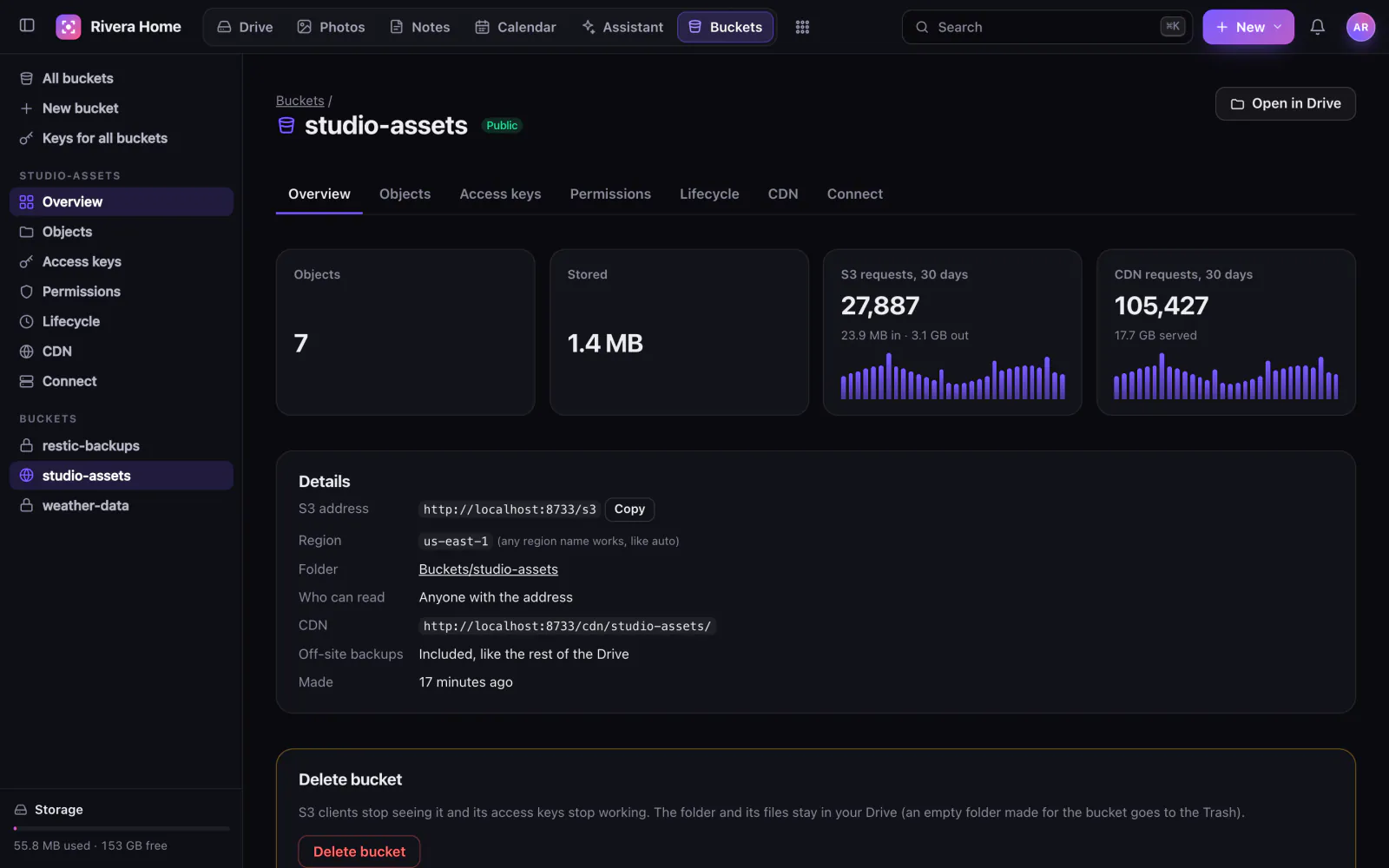Open the Buckets/studio-assets folder link
Image resolution: width=1389 pixels, height=868 pixels.
click(x=489, y=569)
